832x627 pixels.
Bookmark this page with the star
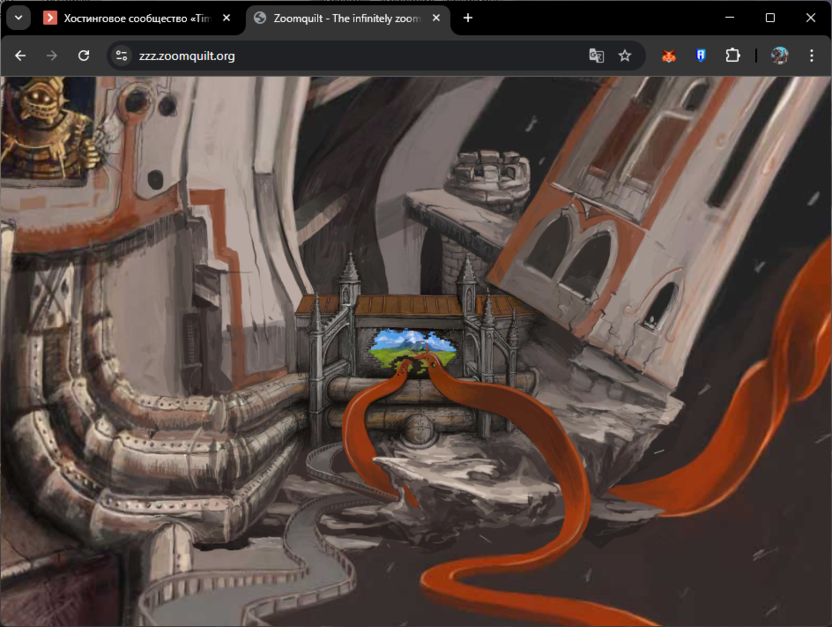click(625, 56)
